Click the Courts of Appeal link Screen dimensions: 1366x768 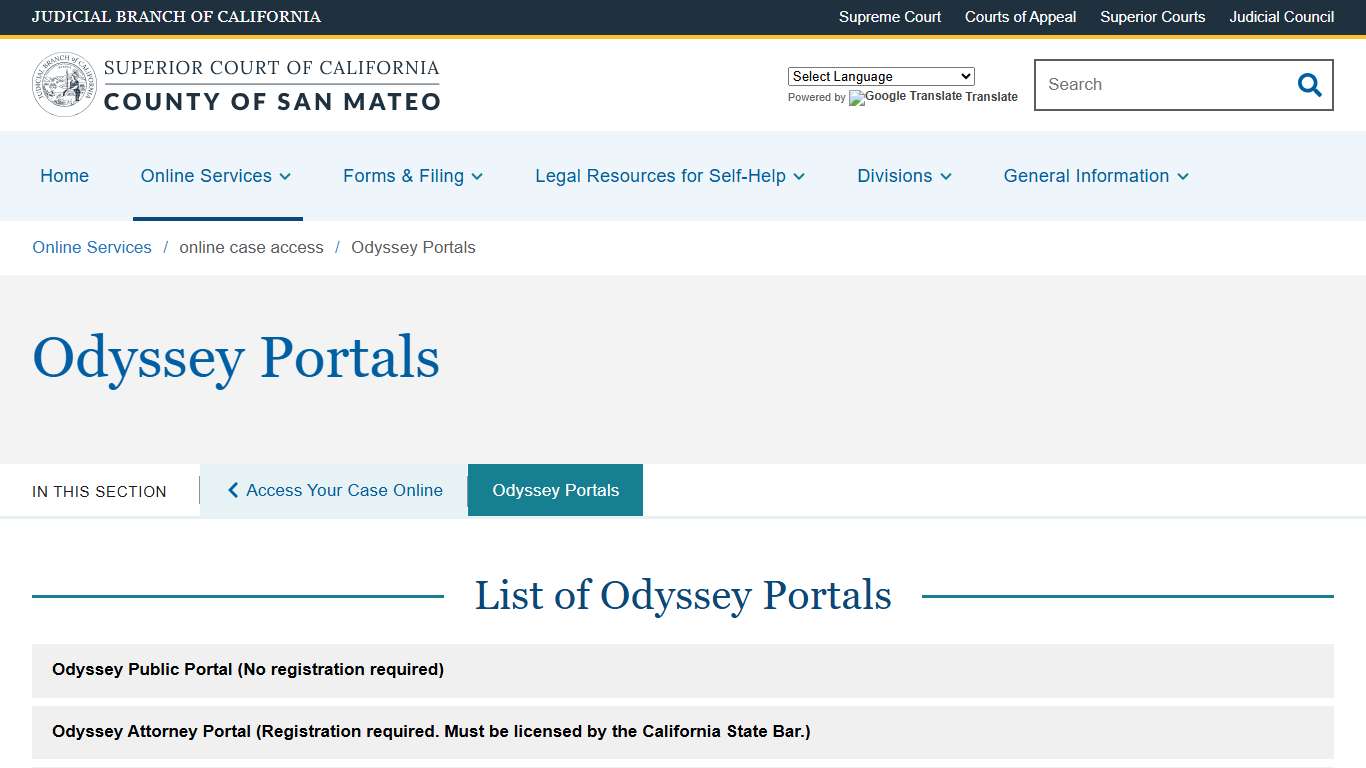click(x=1020, y=17)
